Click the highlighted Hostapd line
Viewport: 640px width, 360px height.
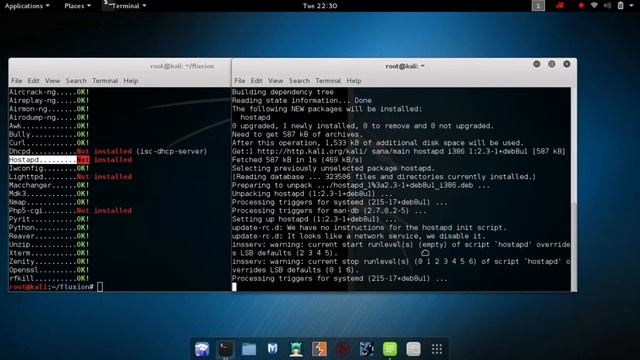point(70,160)
